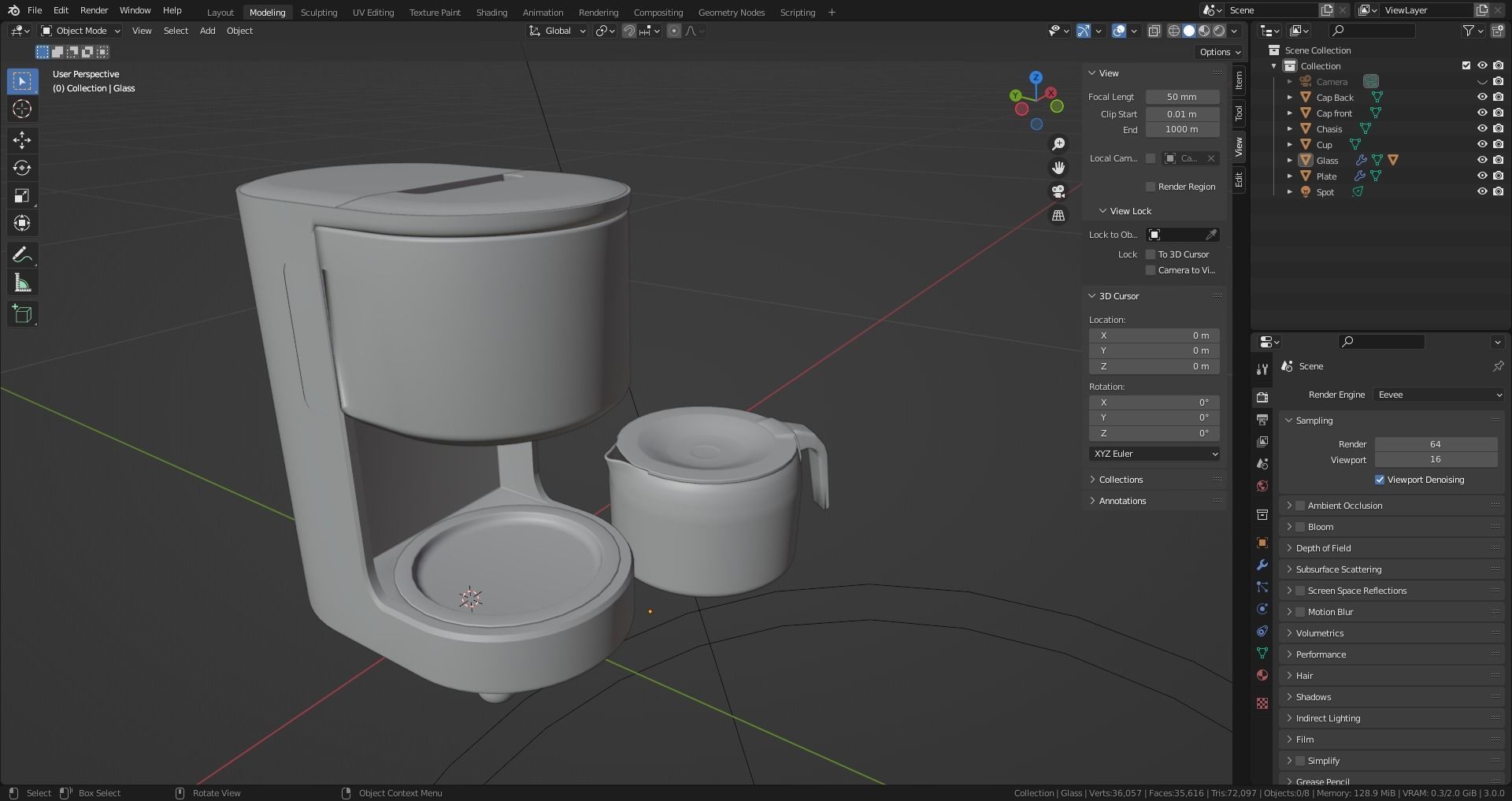Enable Ambient Occlusion checkbox
The image size is (1512, 801).
click(1300, 506)
